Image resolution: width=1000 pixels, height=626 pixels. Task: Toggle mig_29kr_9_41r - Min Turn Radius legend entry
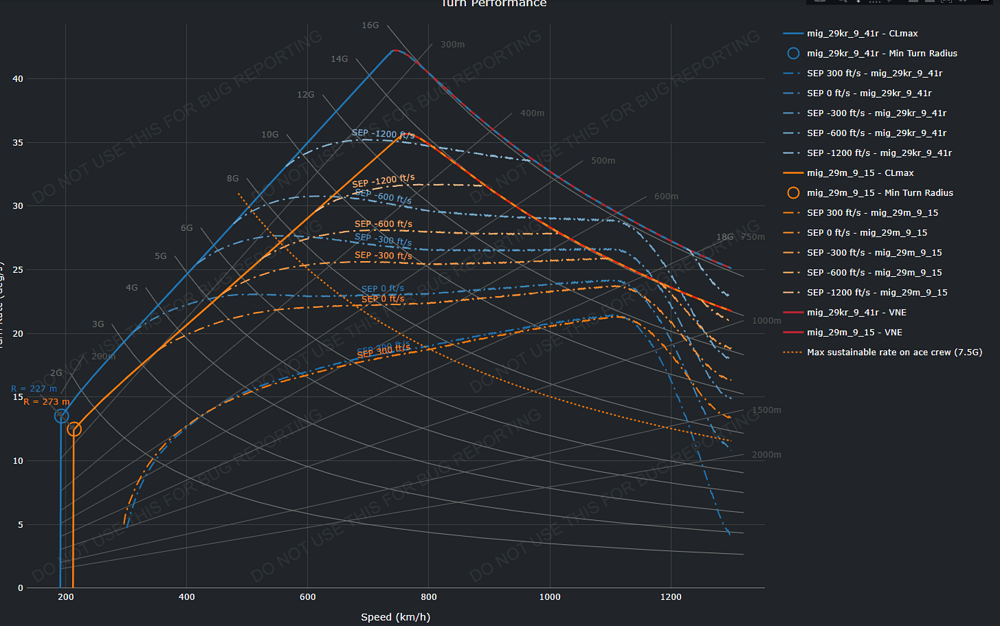[870, 54]
